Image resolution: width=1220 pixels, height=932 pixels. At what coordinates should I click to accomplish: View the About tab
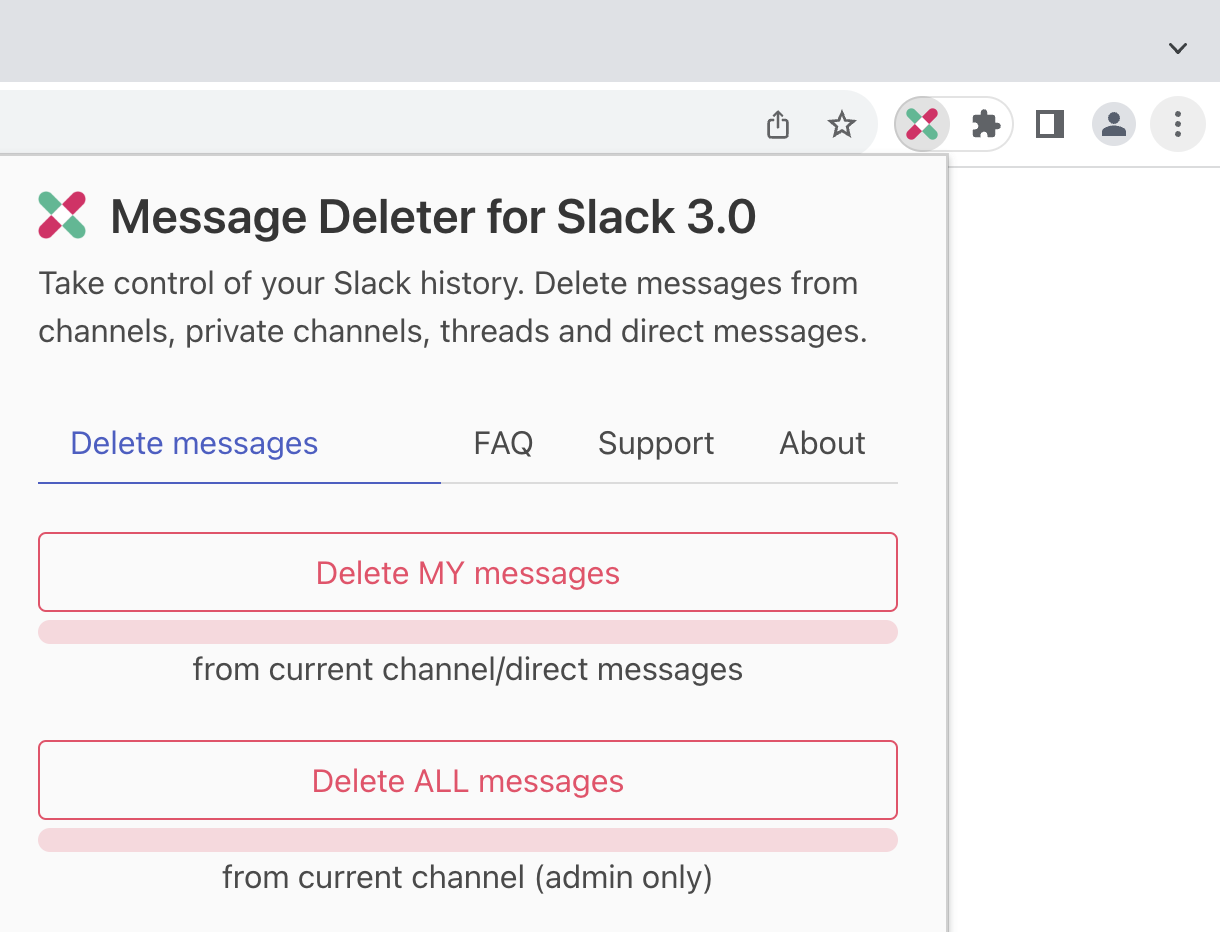pyautogui.click(x=822, y=443)
